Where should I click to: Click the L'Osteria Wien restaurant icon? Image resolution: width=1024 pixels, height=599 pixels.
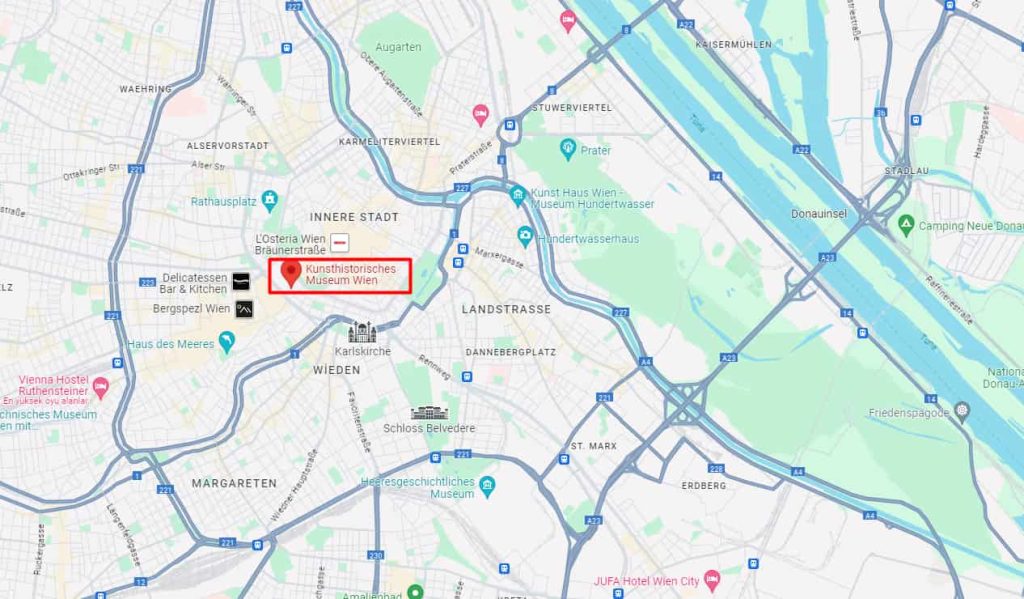pos(340,243)
